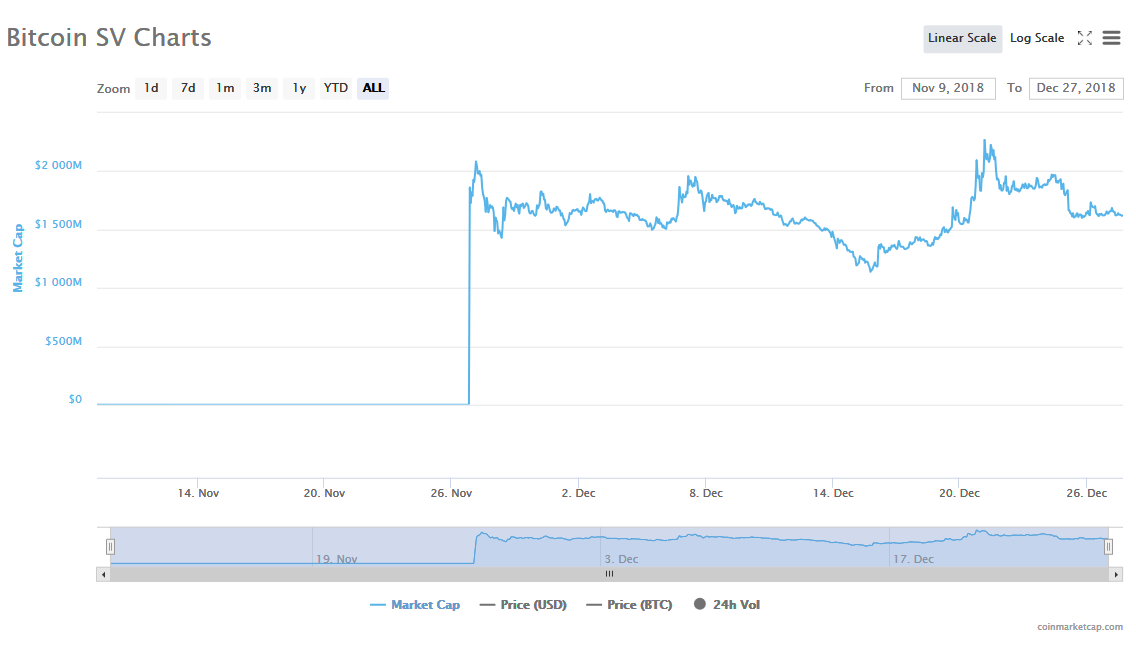This screenshot has height=645, width=1136.
Task: Set zoom range to 1y
Action: pos(299,88)
